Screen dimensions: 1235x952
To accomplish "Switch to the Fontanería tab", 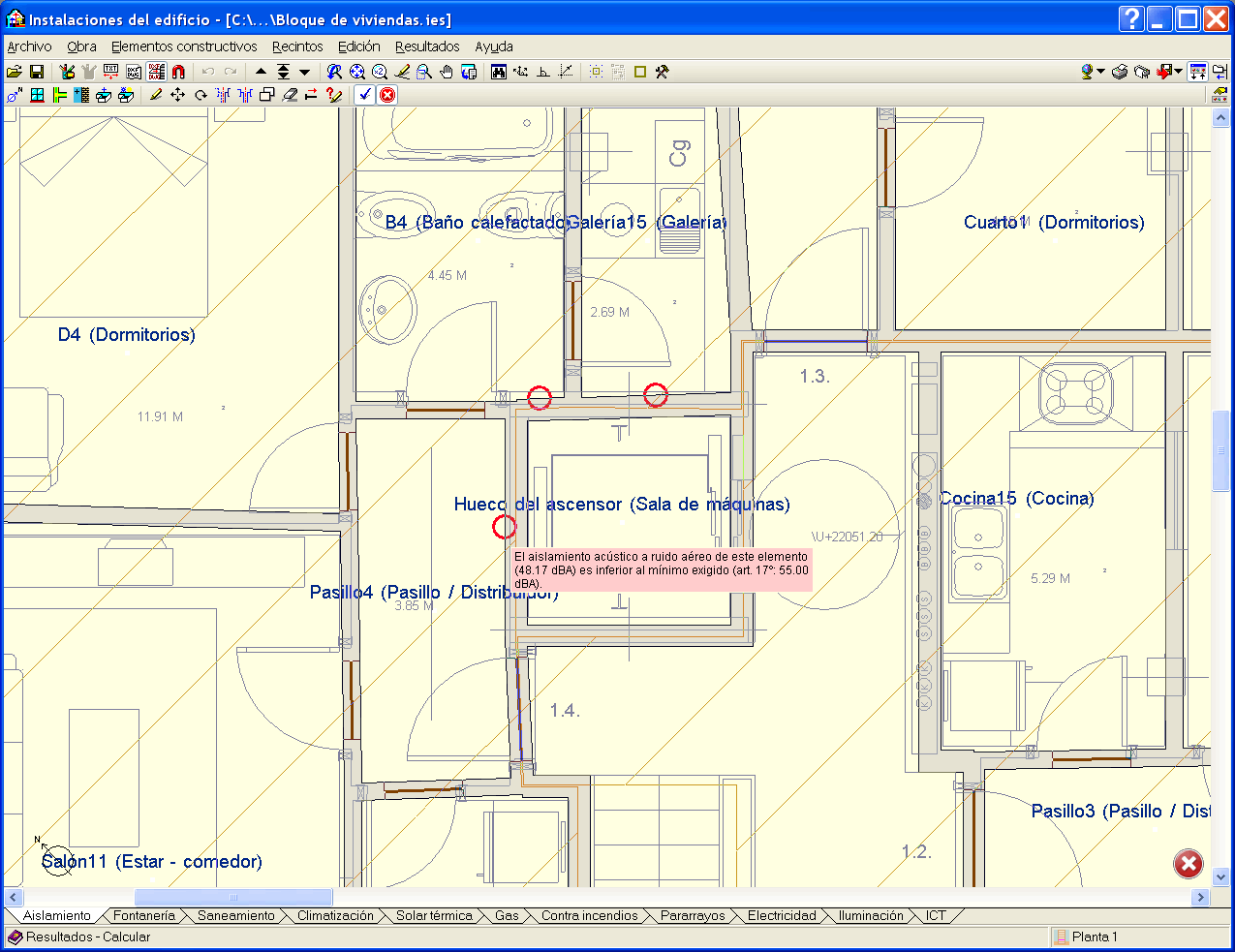I will [144, 916].
